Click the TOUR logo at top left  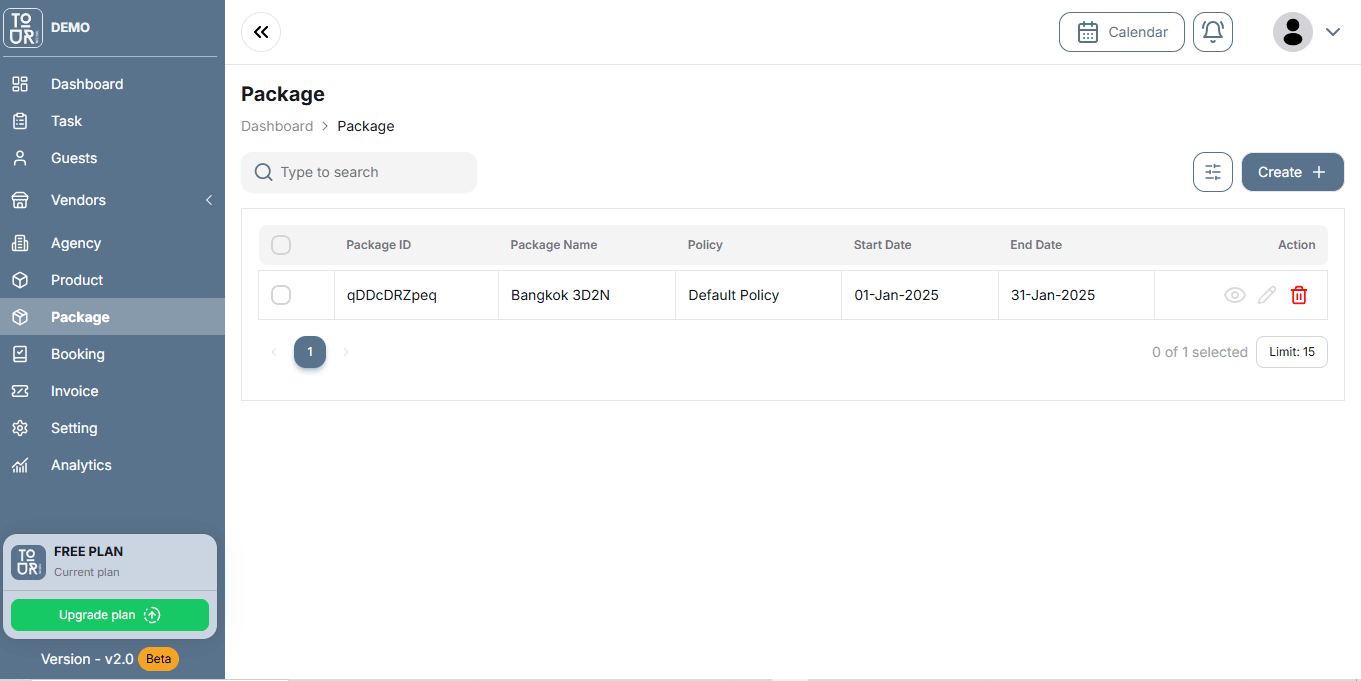click(23, 27)
